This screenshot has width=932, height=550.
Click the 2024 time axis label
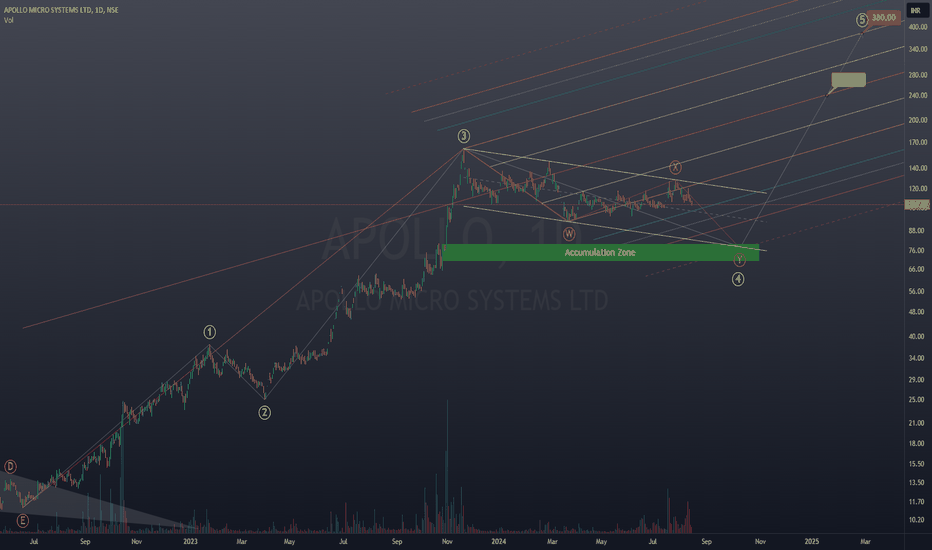tap(499, 541)
